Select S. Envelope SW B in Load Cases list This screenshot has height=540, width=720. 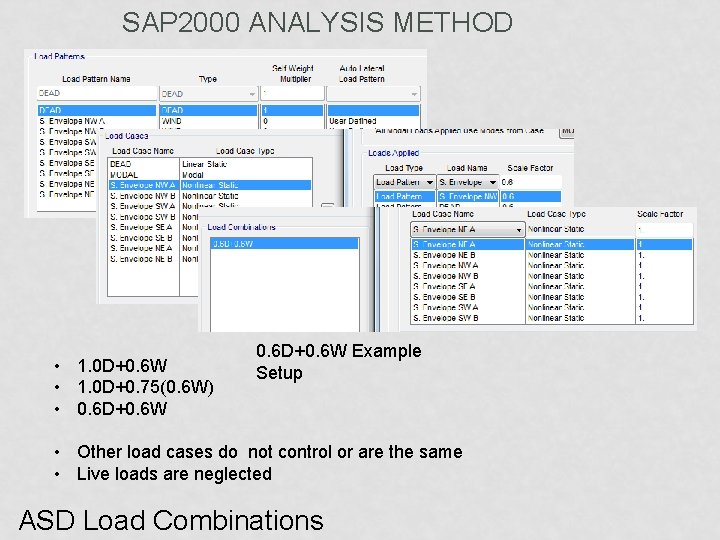pos(143,217)
